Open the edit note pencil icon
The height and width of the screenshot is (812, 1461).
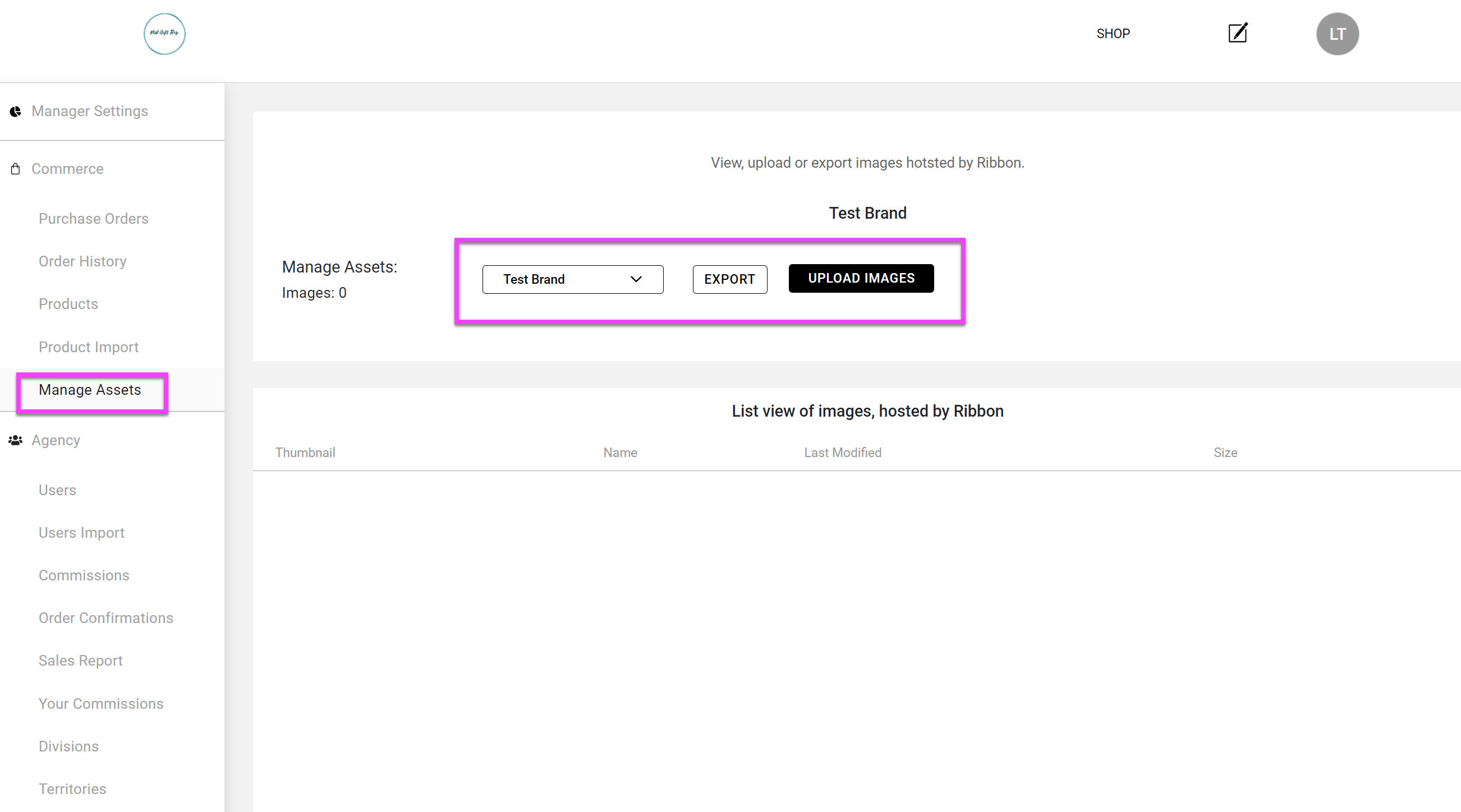[1238, 33]
